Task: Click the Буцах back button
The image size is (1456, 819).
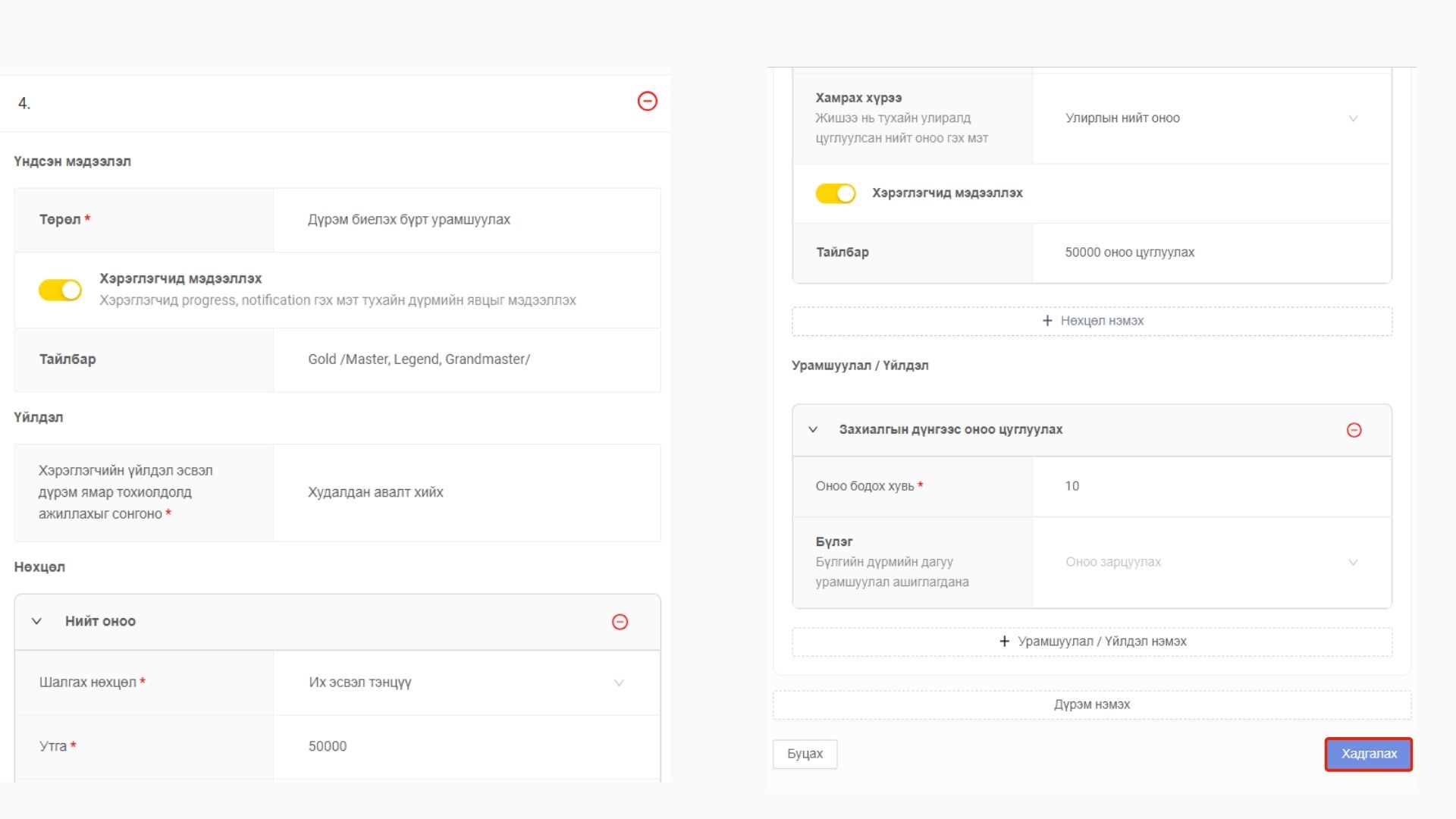Action: 805,754
